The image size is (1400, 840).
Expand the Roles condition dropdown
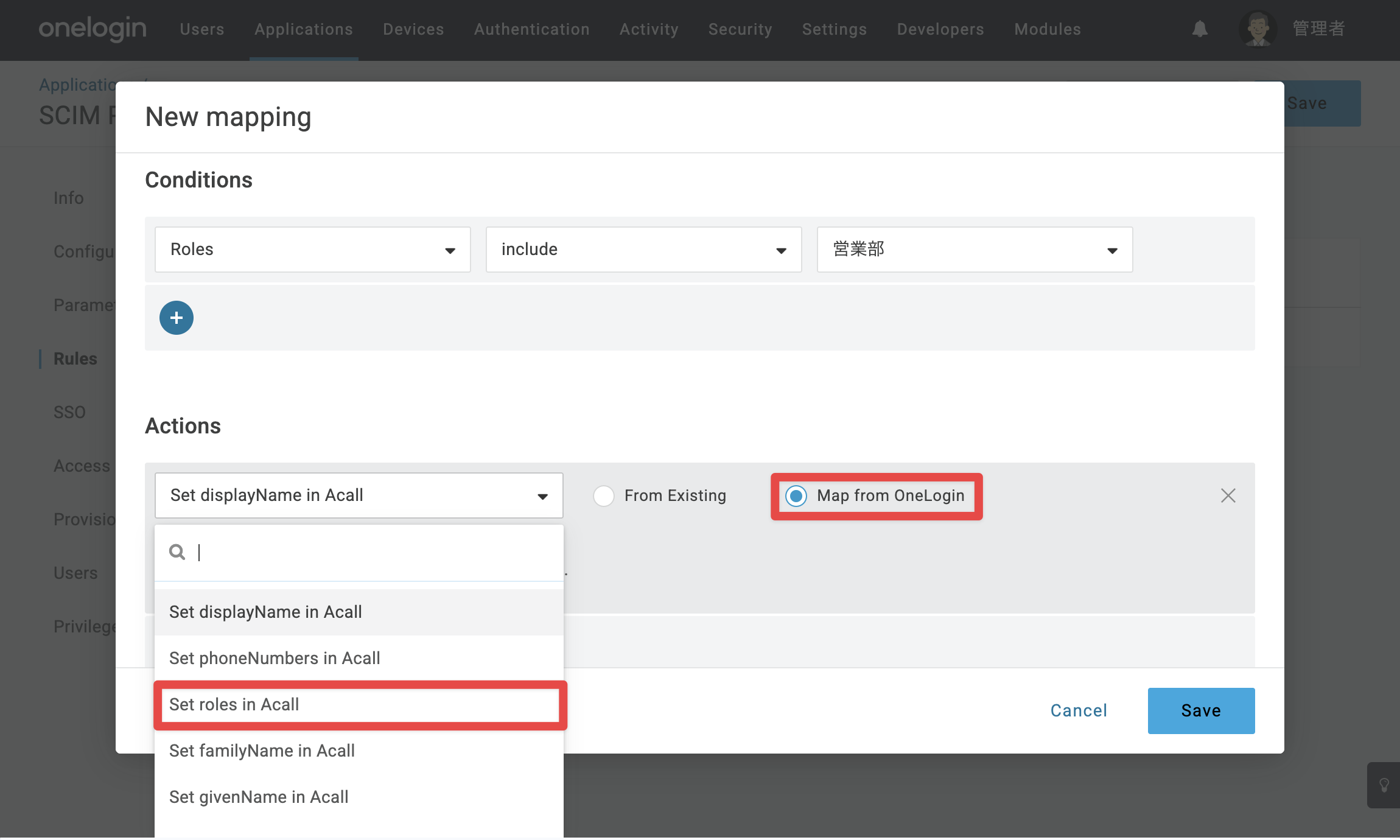[x=313, y=250]
